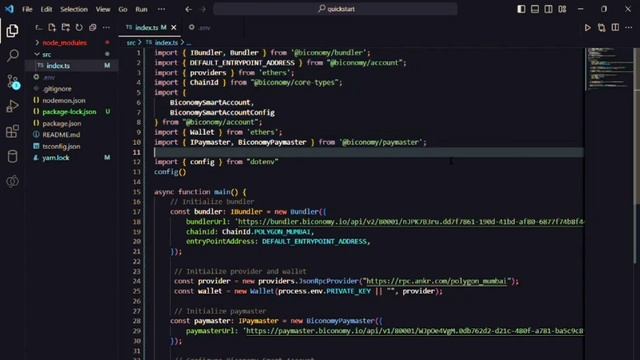Open the Explorer view in activity bar

point(12,31)
